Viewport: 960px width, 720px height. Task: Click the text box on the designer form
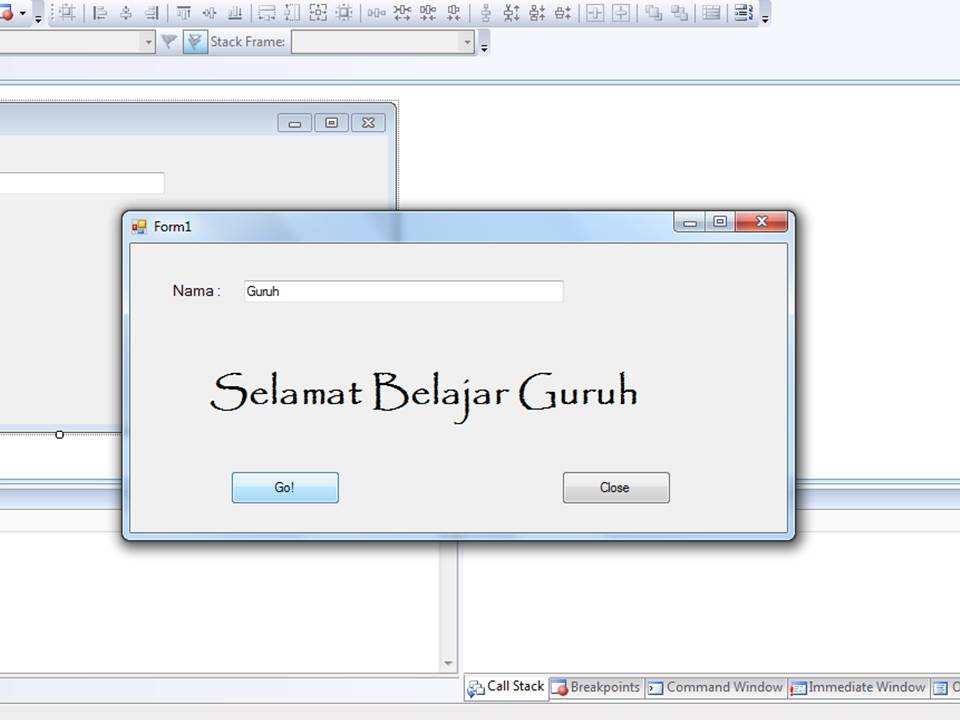pyautogui.click(x=82, y=183)
